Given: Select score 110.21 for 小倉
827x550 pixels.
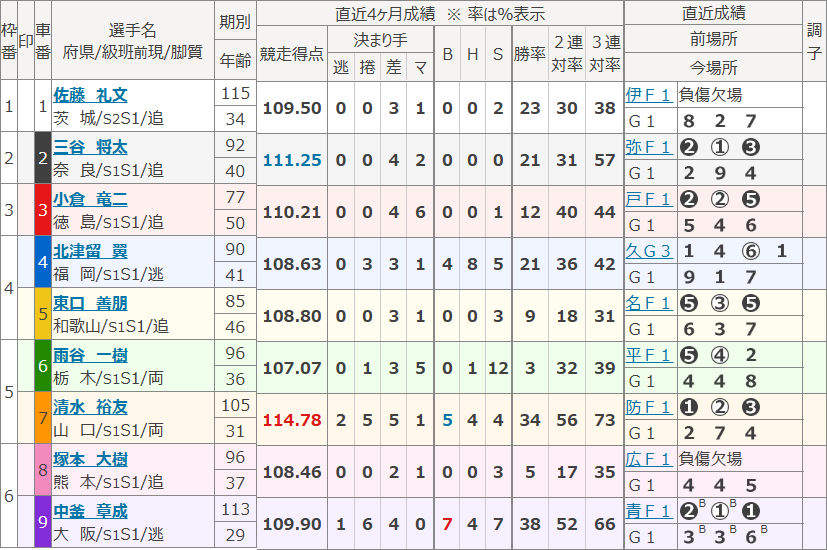Looking at the screenshot, I should [292, 212].
